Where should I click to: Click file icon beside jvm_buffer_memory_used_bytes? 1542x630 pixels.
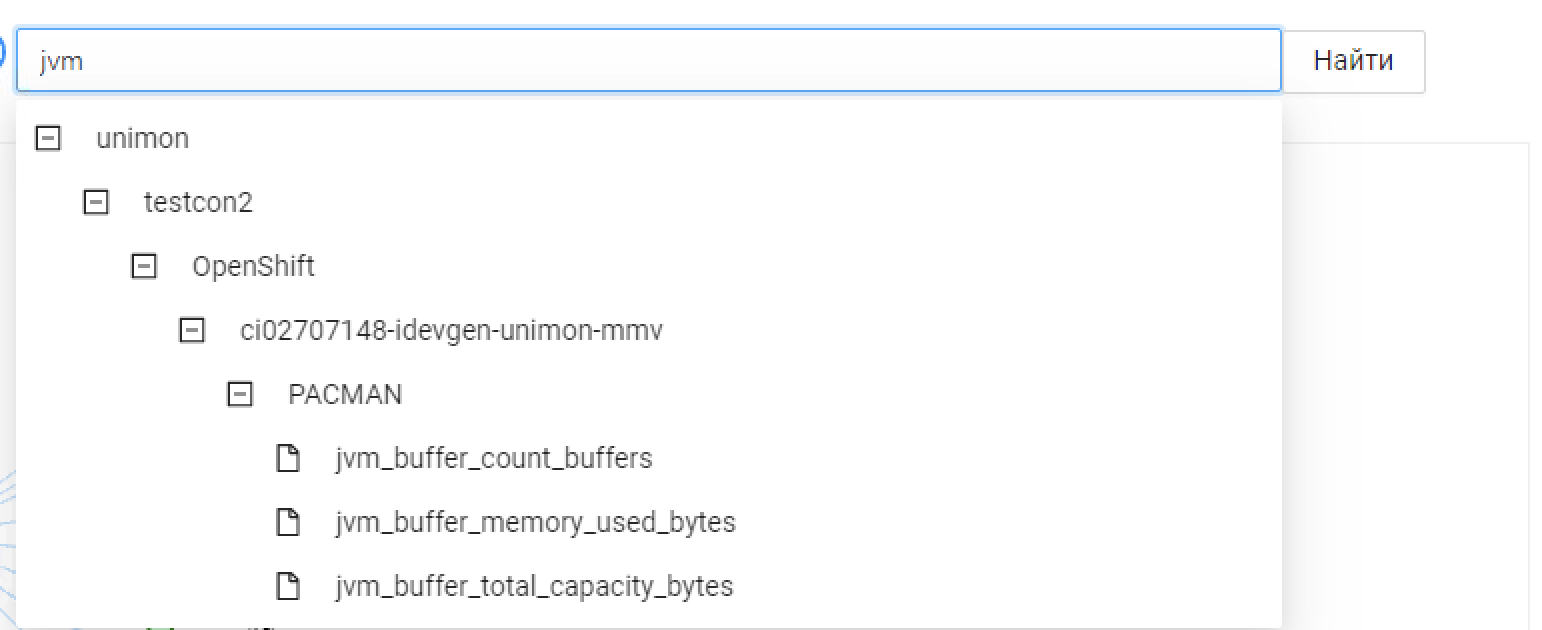click(x=288, y=522)
